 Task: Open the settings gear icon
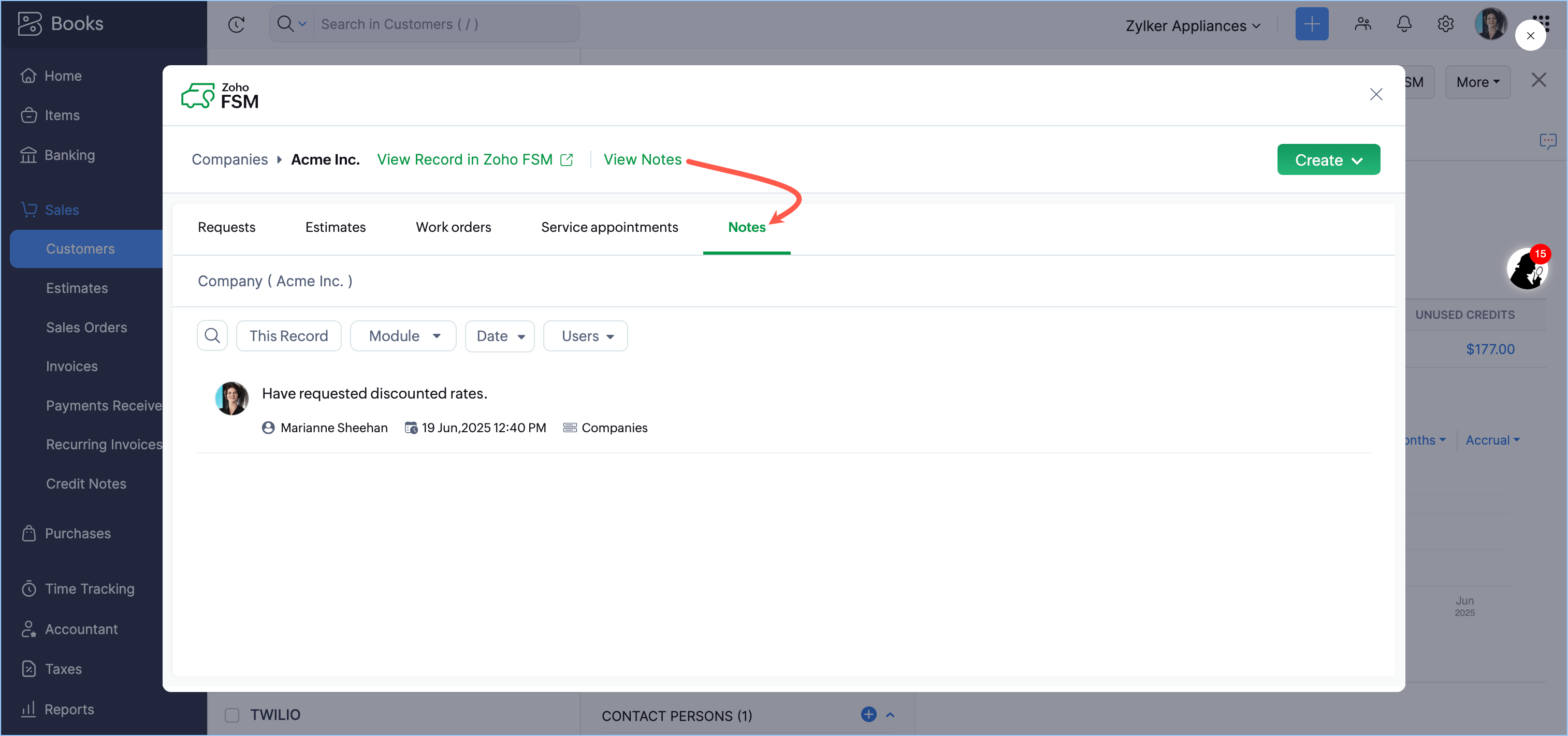click(1446, 24)
